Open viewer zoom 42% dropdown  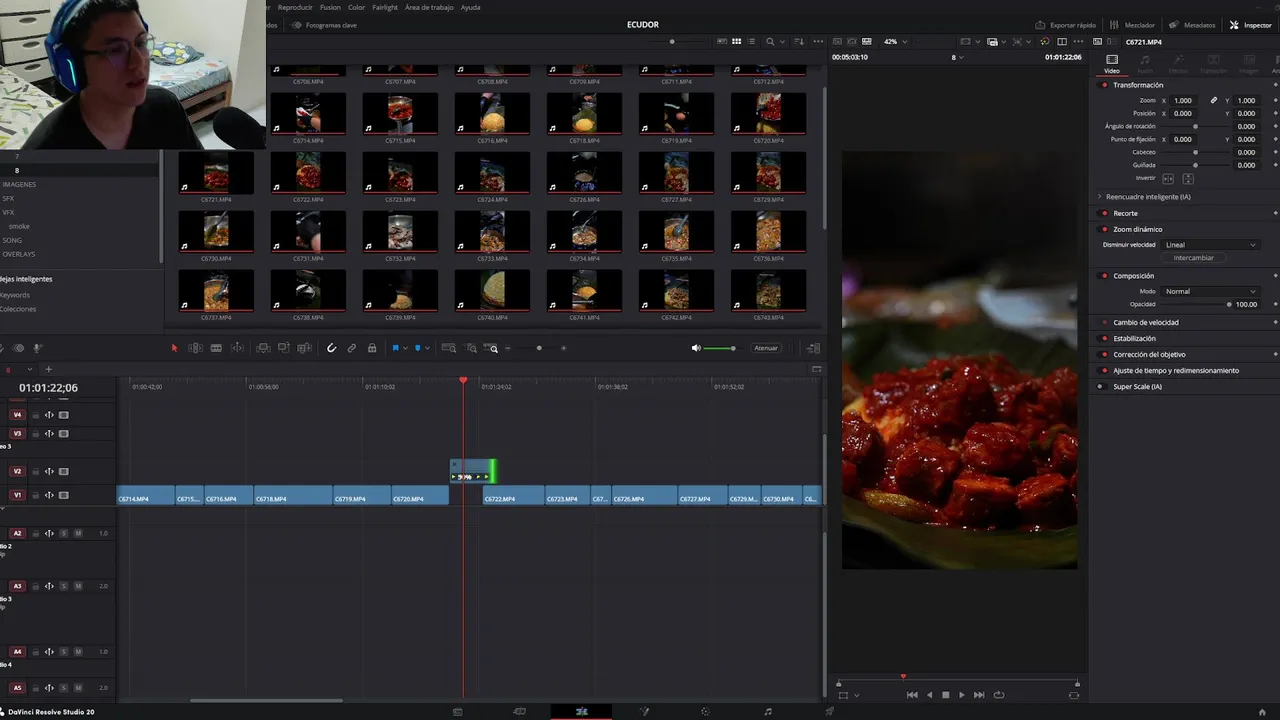point(894,42)
